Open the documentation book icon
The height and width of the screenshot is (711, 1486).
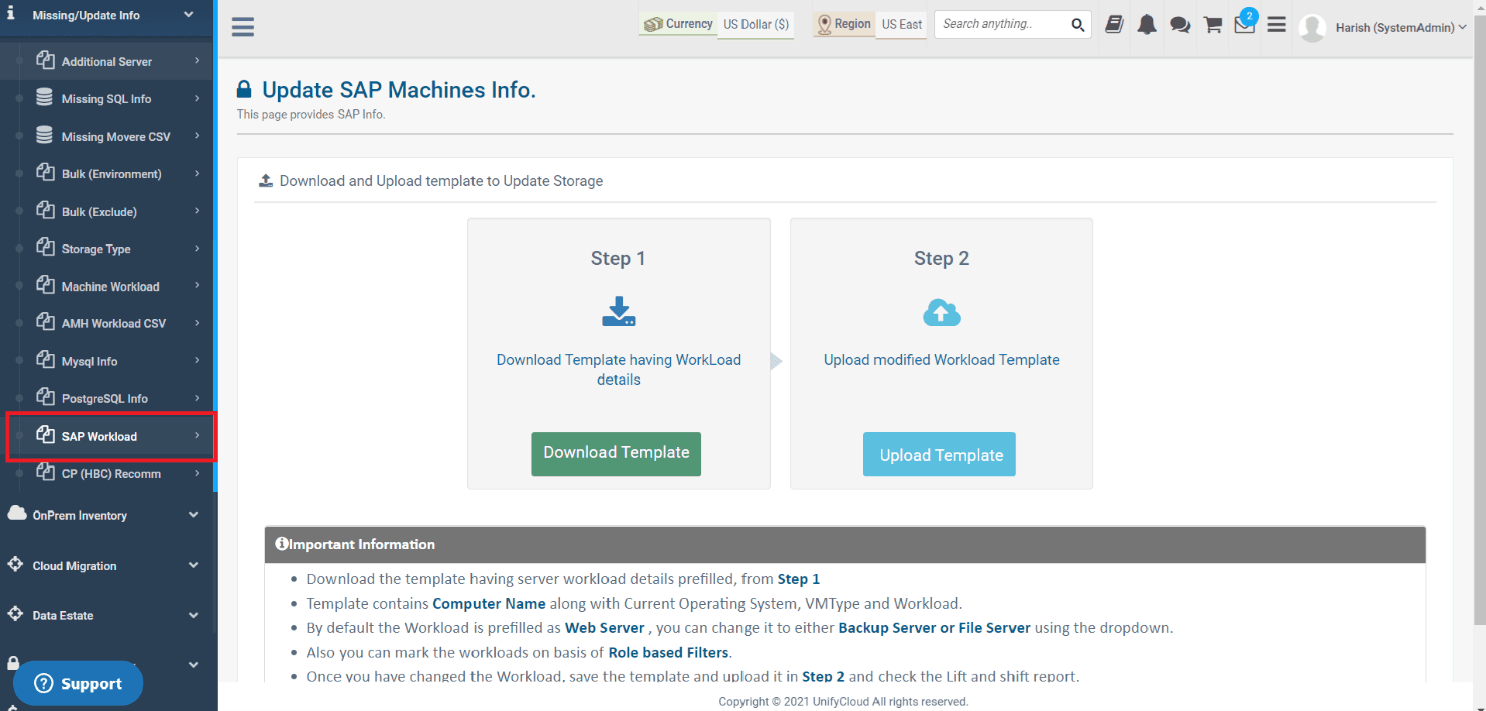click(x=1114, y=25)
